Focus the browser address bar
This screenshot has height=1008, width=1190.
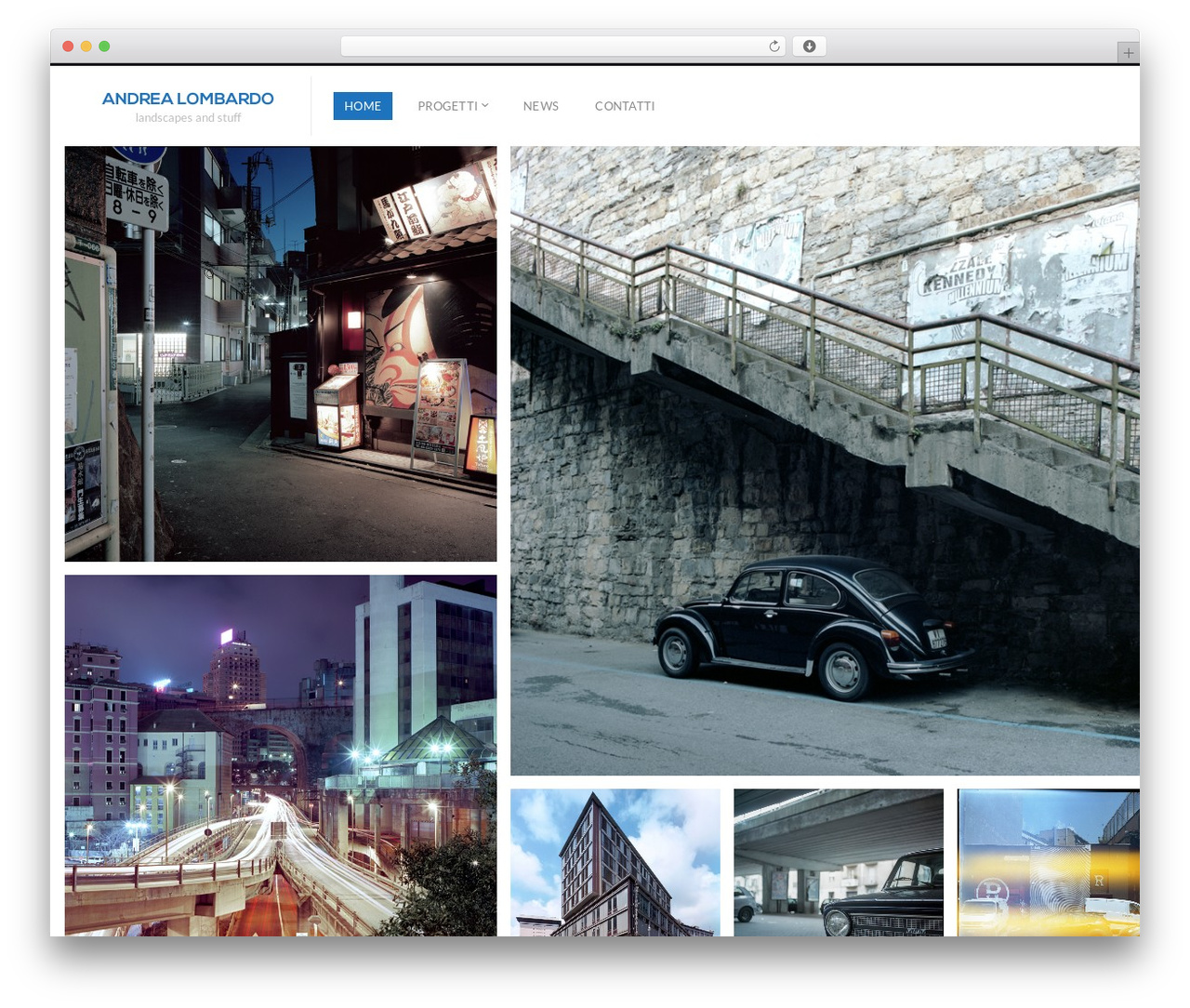point(563,46)
